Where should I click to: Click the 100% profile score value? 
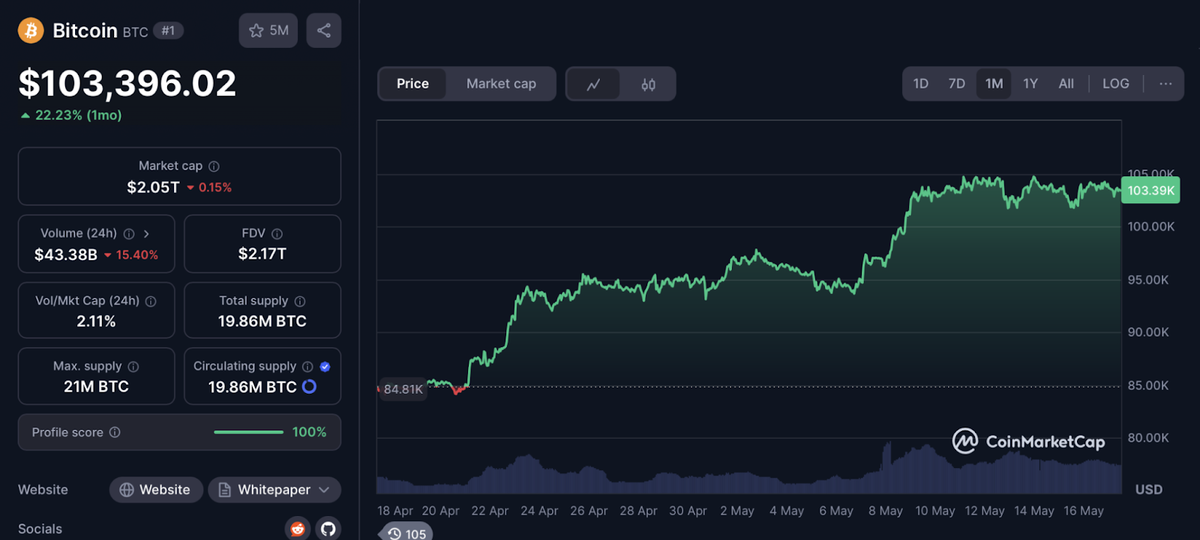click(309, 432)
